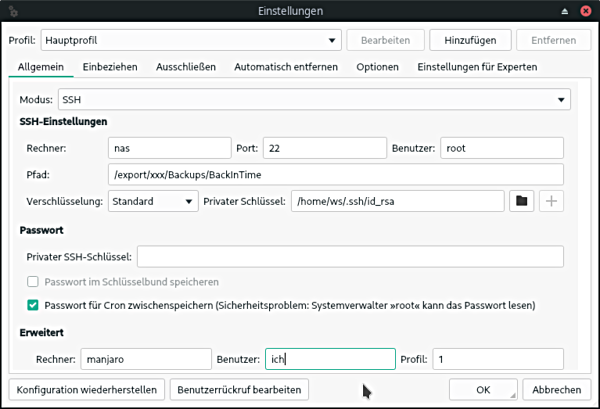Click Konfiguration wiederherstellen button
This screenshot has width=600, height=409.
(x=85, y=389)
